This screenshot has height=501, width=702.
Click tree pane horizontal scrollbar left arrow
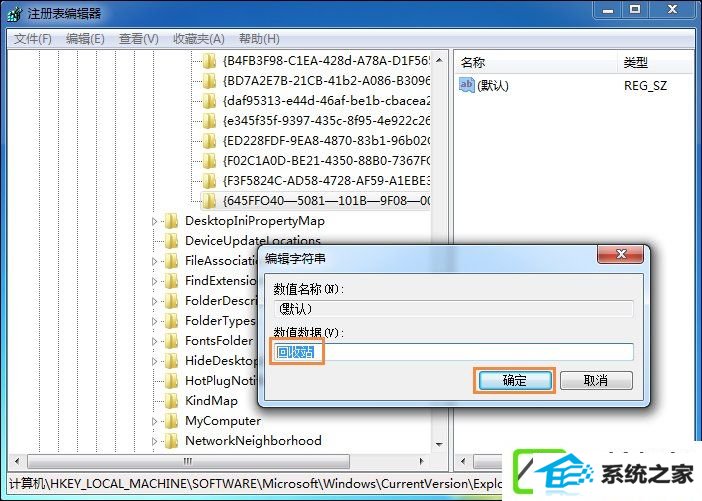[17, 461]
